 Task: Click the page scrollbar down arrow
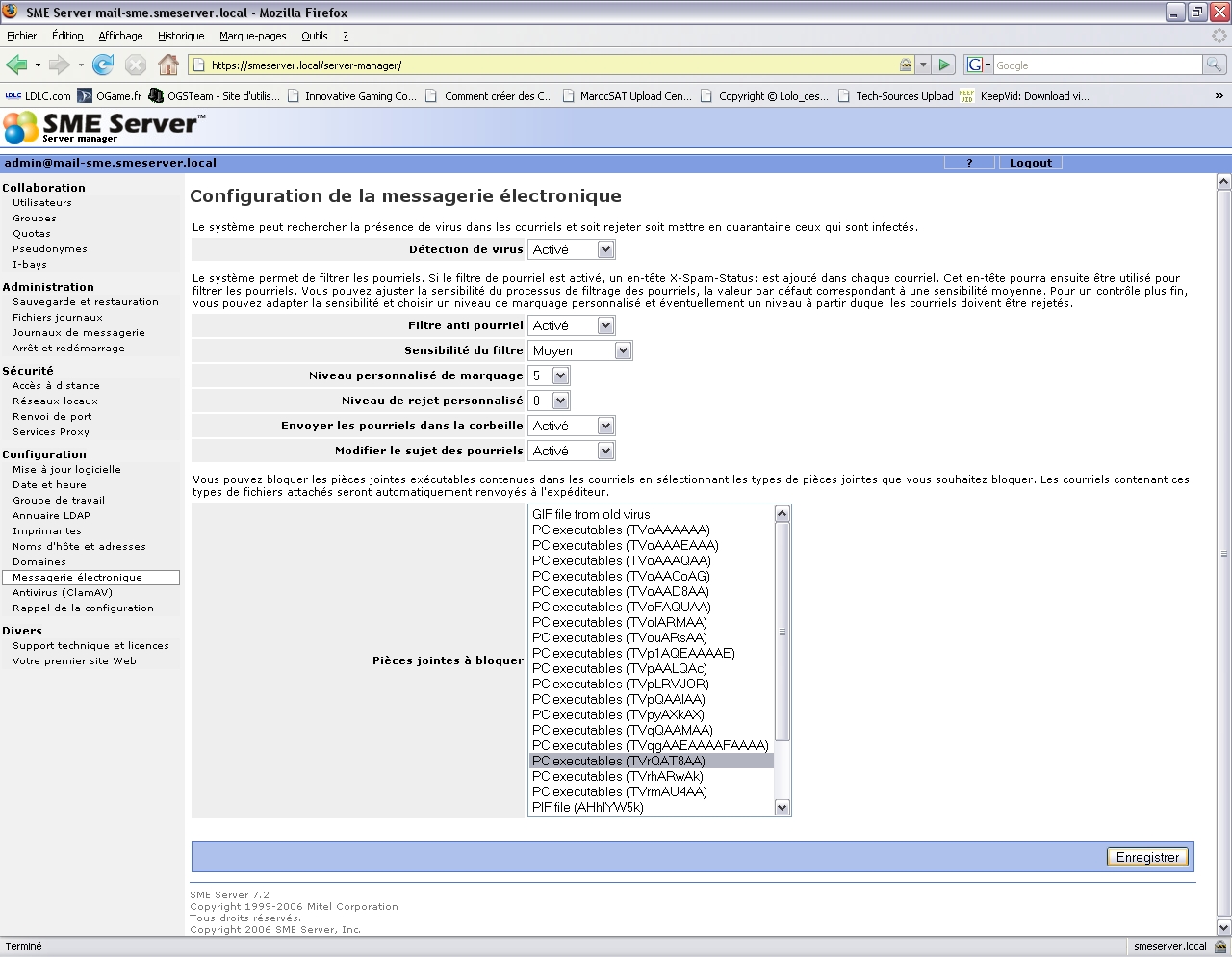tap(1224, 928)
